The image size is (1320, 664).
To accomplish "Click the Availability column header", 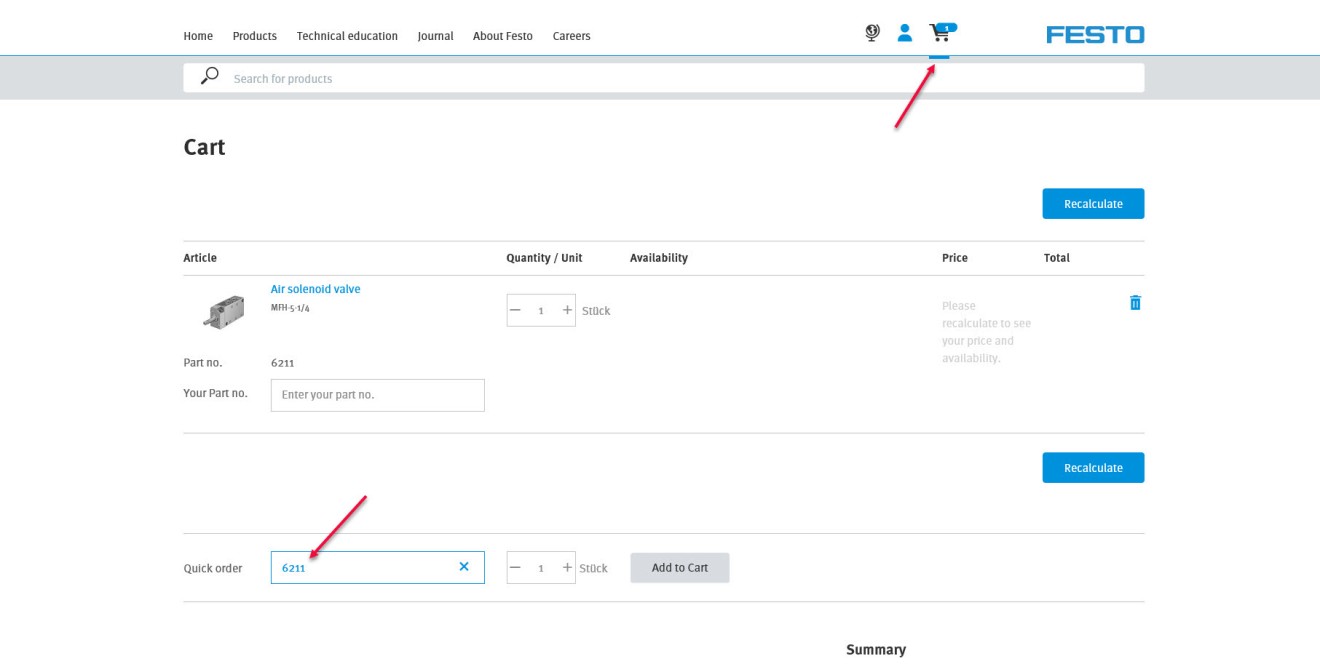I will (x=659, y=258).
